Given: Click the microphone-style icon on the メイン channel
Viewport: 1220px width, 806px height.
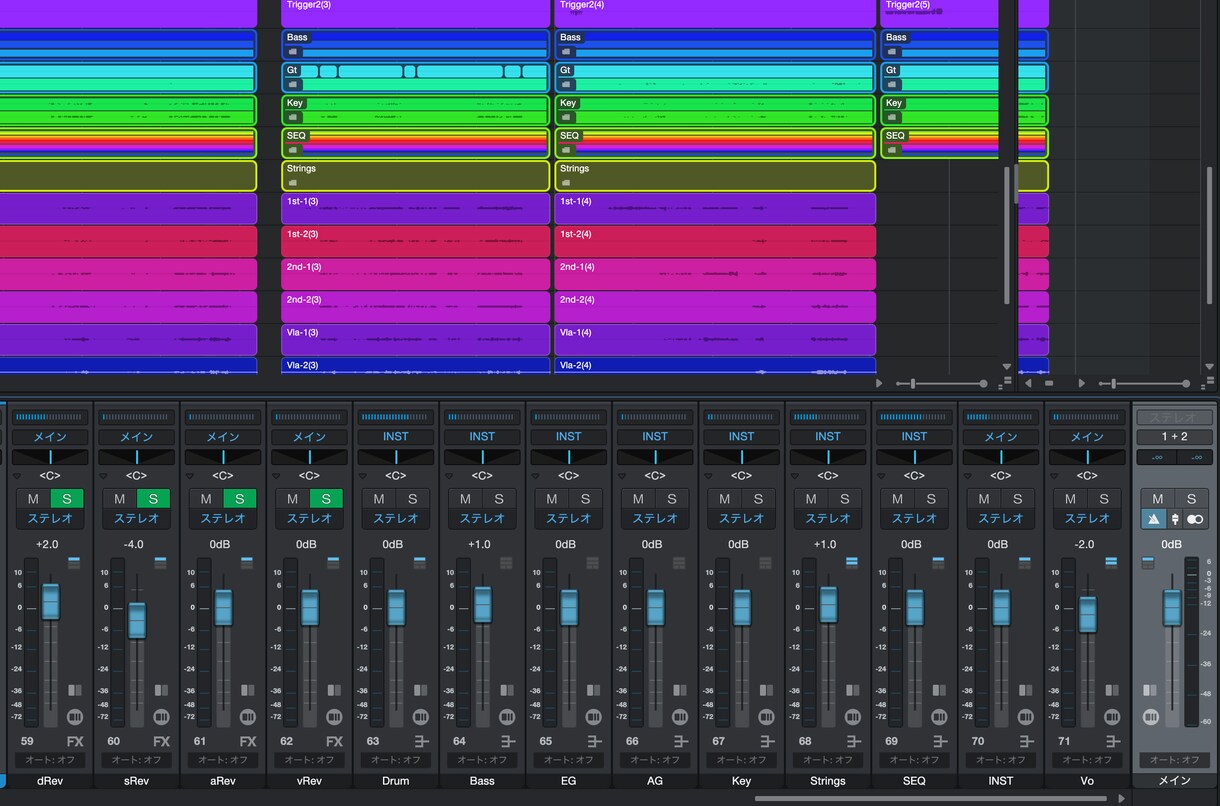Looking at the screenshot, I should pos(1175,519).
